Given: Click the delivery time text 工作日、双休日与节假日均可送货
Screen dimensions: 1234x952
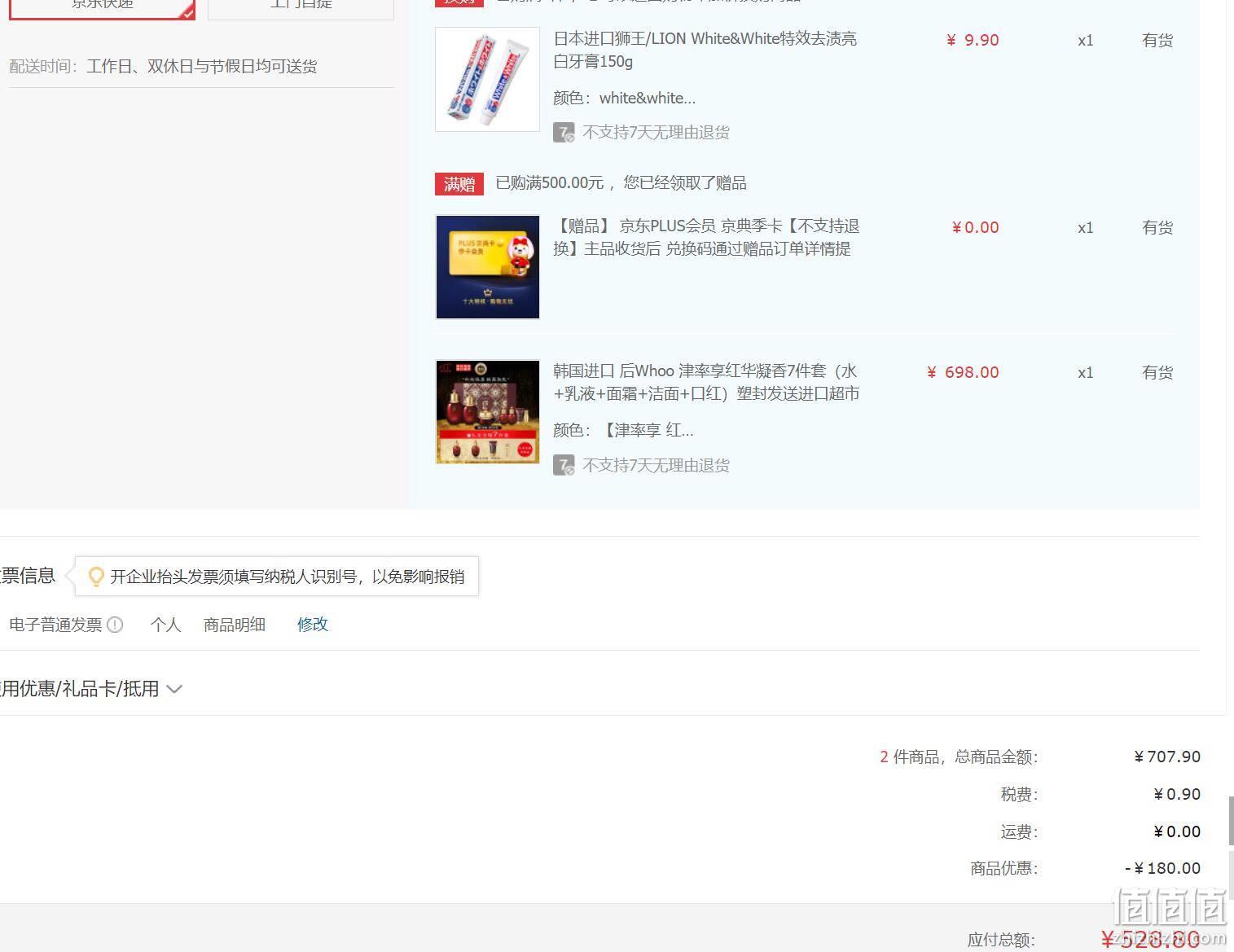Looking at the screenshot, I should (x=202, y=66).
